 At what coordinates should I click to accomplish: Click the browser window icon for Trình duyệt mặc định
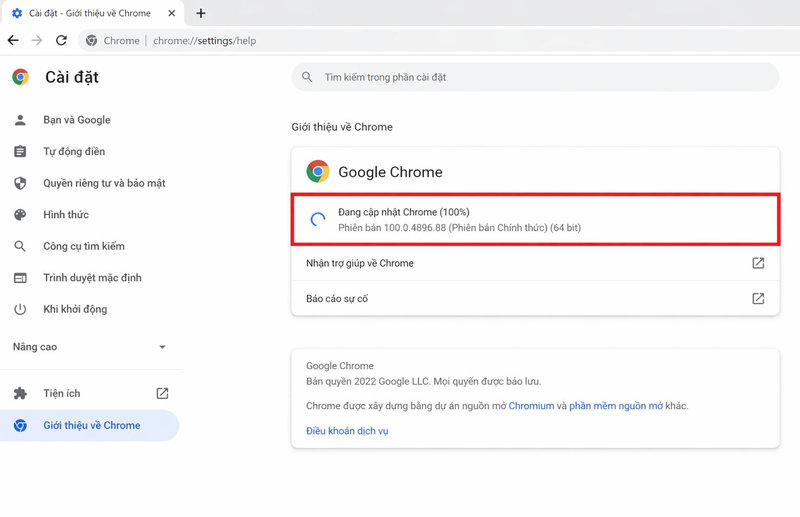20,278
